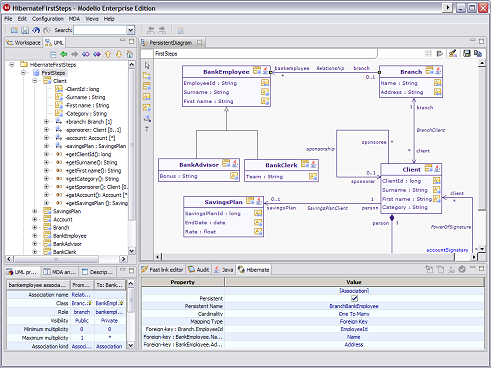Collapse the HibernateFirstSteps root node
491x368 pixels.
tap(12, 65)
